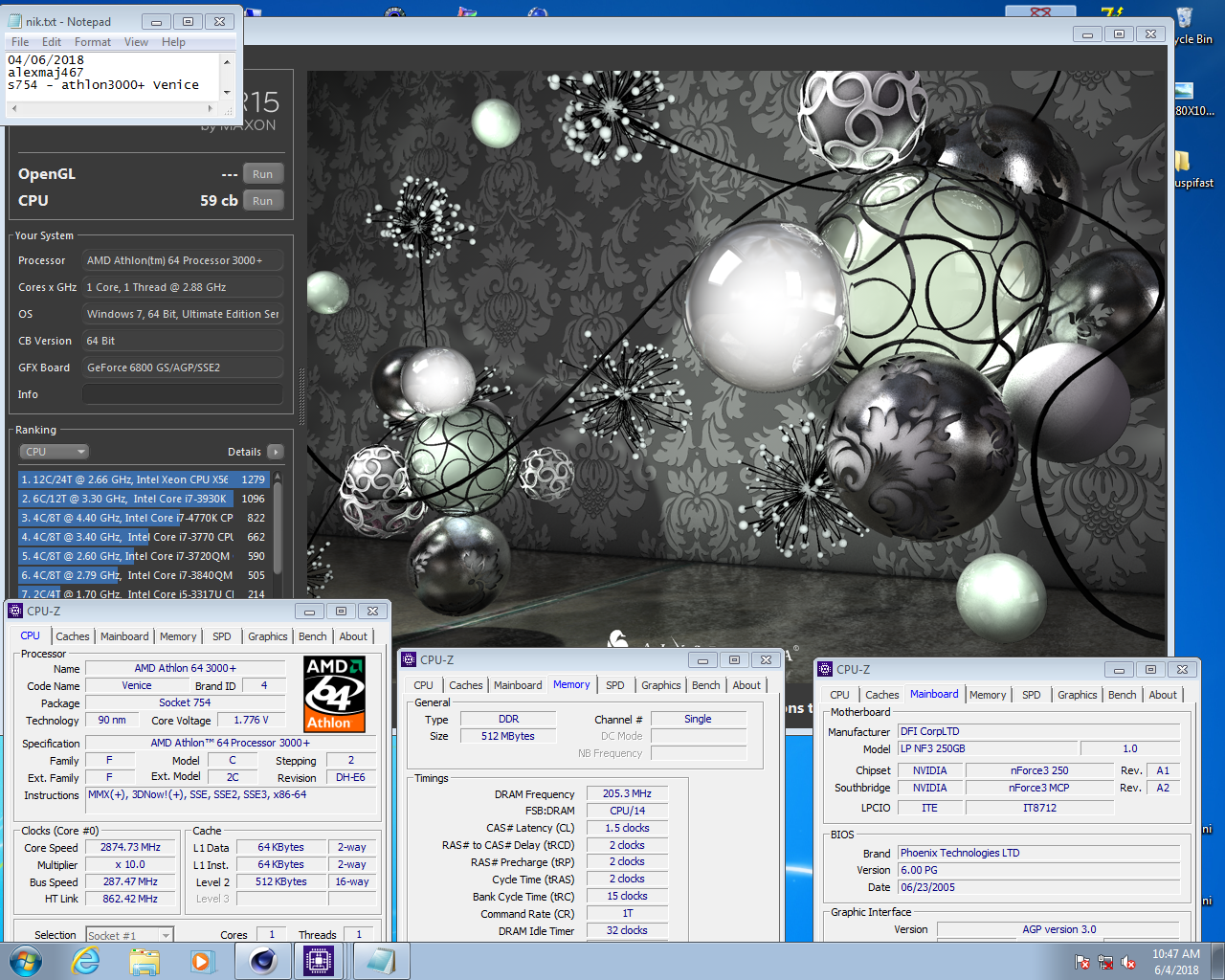The width and height of the screenshot is (1225, 980).
Task: Switch to Caches tab in left CPU-Z window
Action: 72,636
